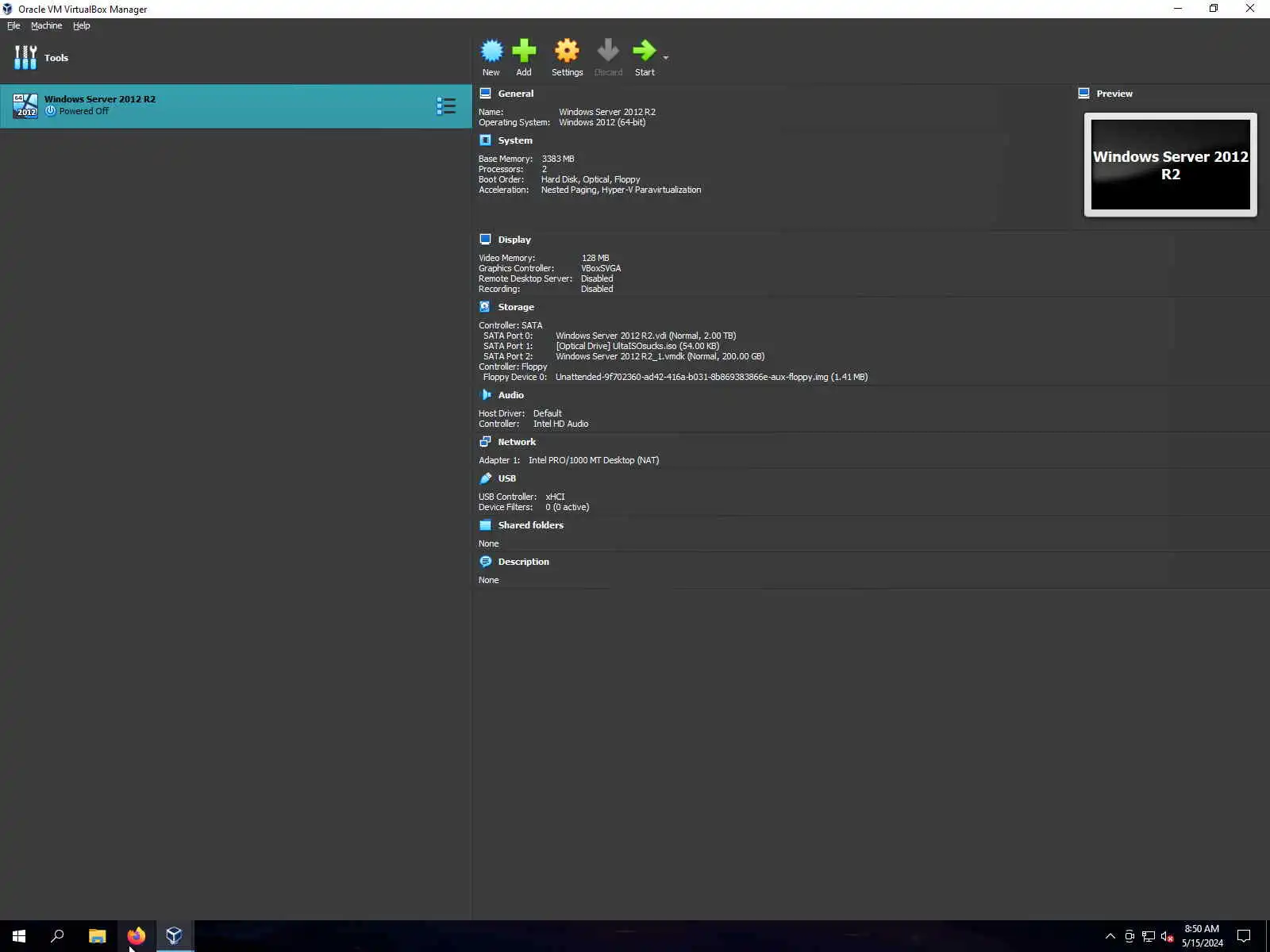The image size is (1270, 952).
Task: Open the Shared folders heading link
Action: point(531,525)
